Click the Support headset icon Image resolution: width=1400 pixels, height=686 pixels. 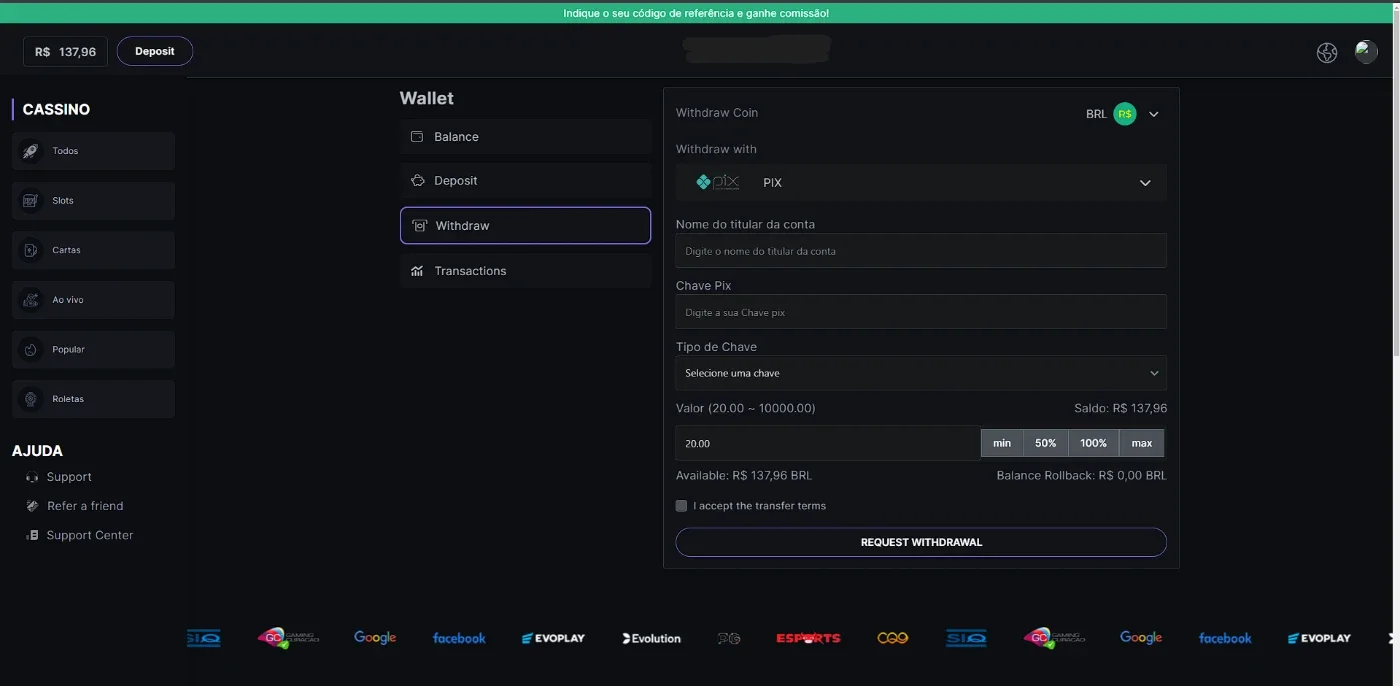[x=32, y=478]
